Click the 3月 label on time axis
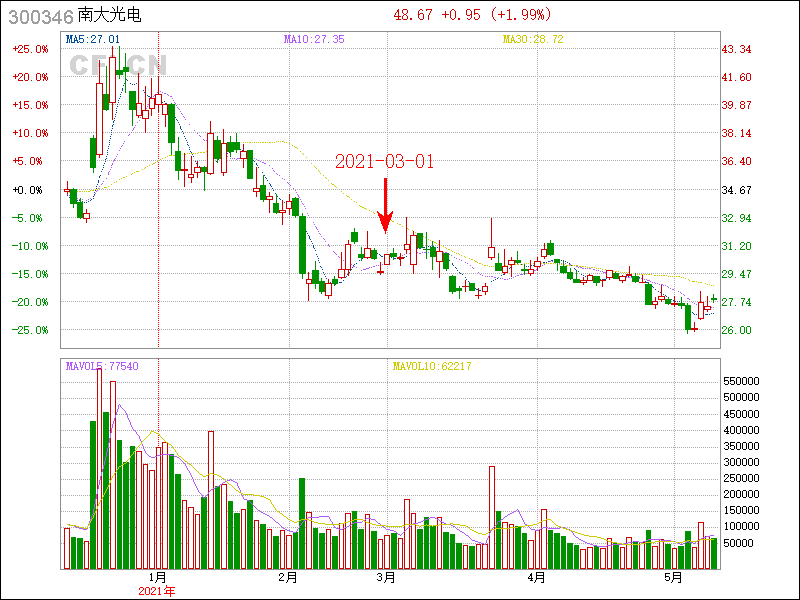 tap(386, 578)
